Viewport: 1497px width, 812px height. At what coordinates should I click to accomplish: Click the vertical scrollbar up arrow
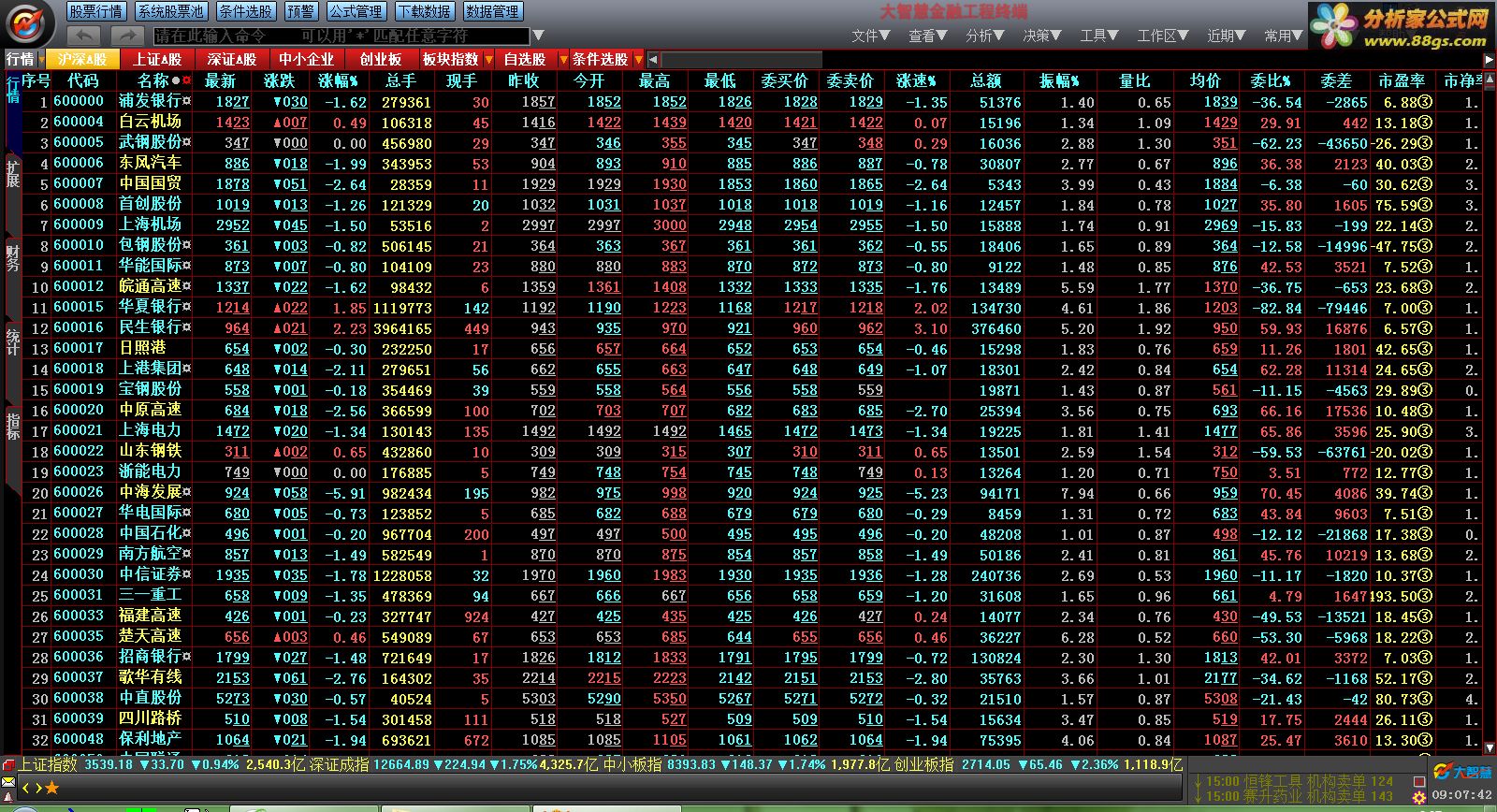(1490, 80)
